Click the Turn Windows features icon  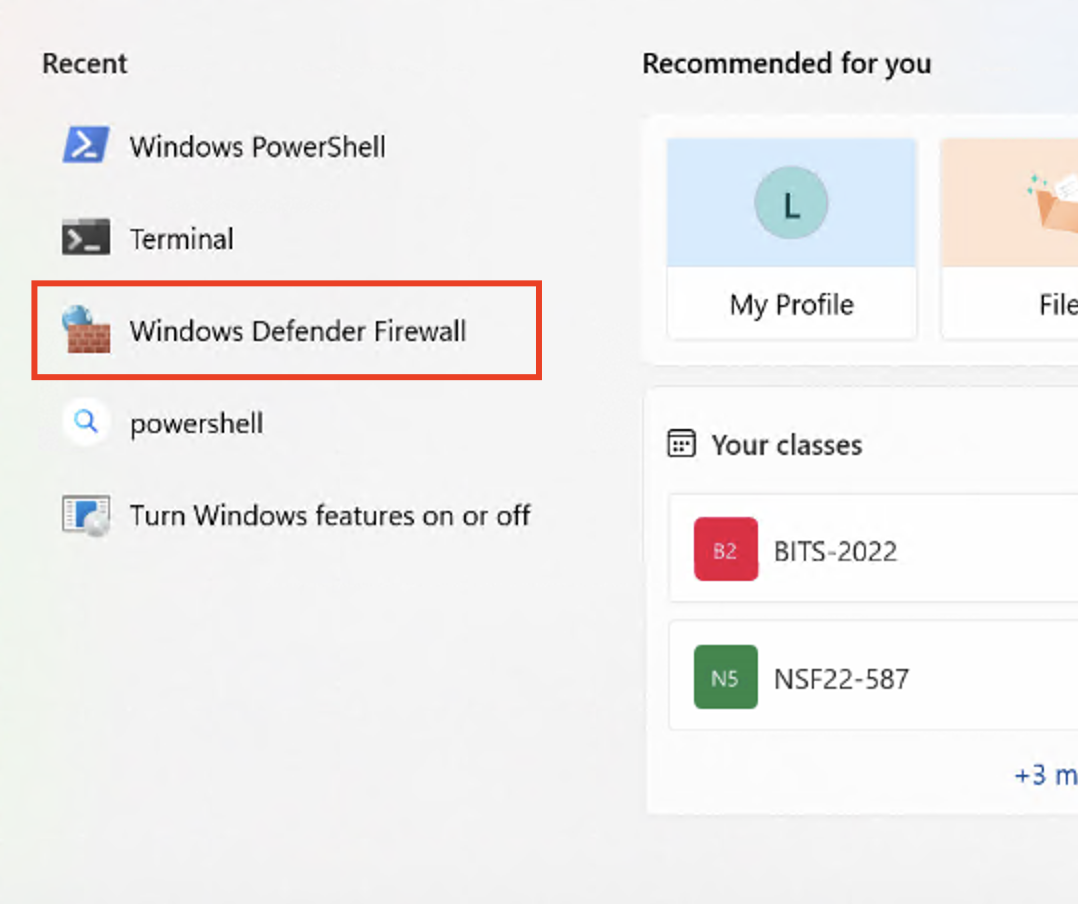click(86, 515)
